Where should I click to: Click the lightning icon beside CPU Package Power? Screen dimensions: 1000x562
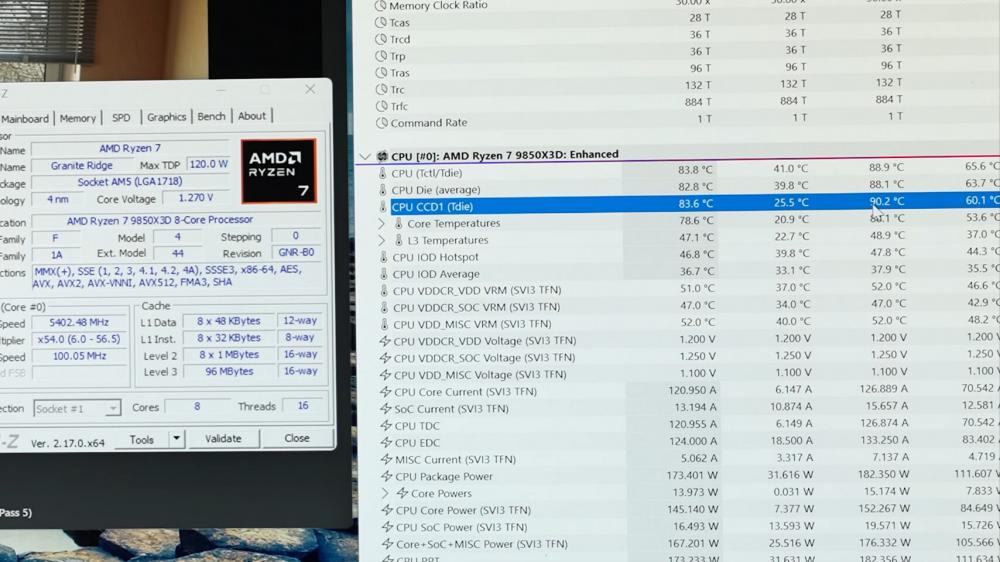pos(386,476)
